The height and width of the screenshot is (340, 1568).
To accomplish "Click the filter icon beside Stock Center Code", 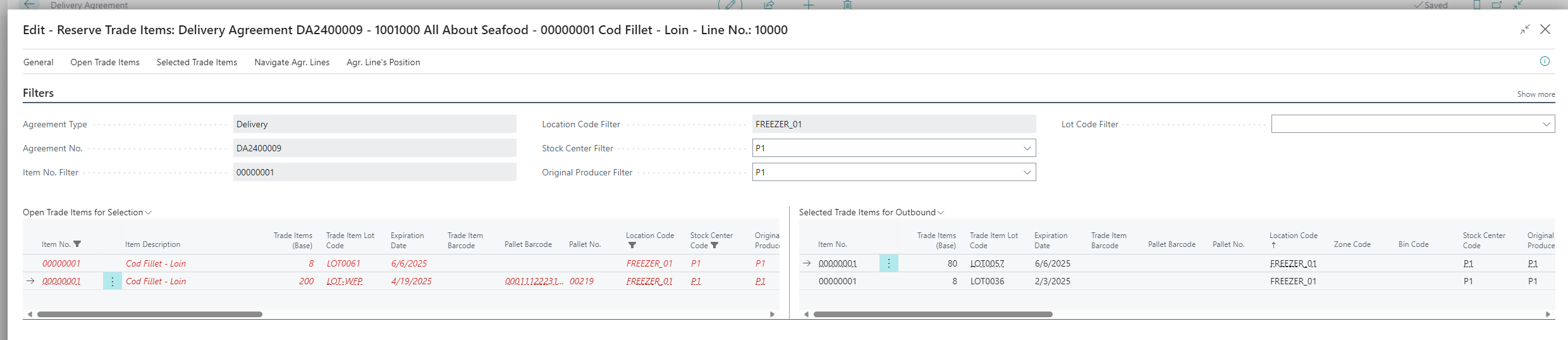I will (x=714, y=246).
